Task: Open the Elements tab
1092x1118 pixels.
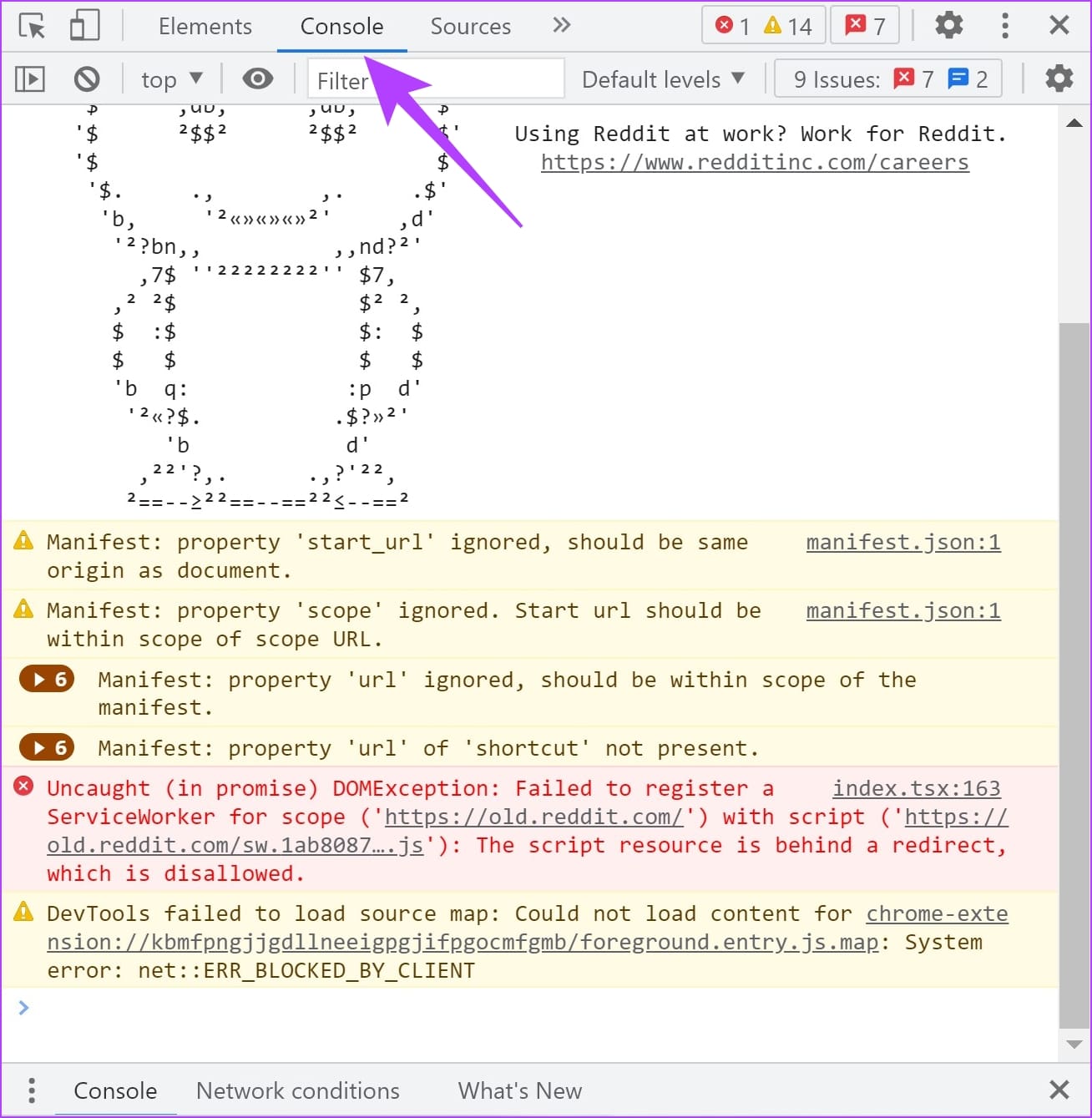Action: (x=205, y=26)
